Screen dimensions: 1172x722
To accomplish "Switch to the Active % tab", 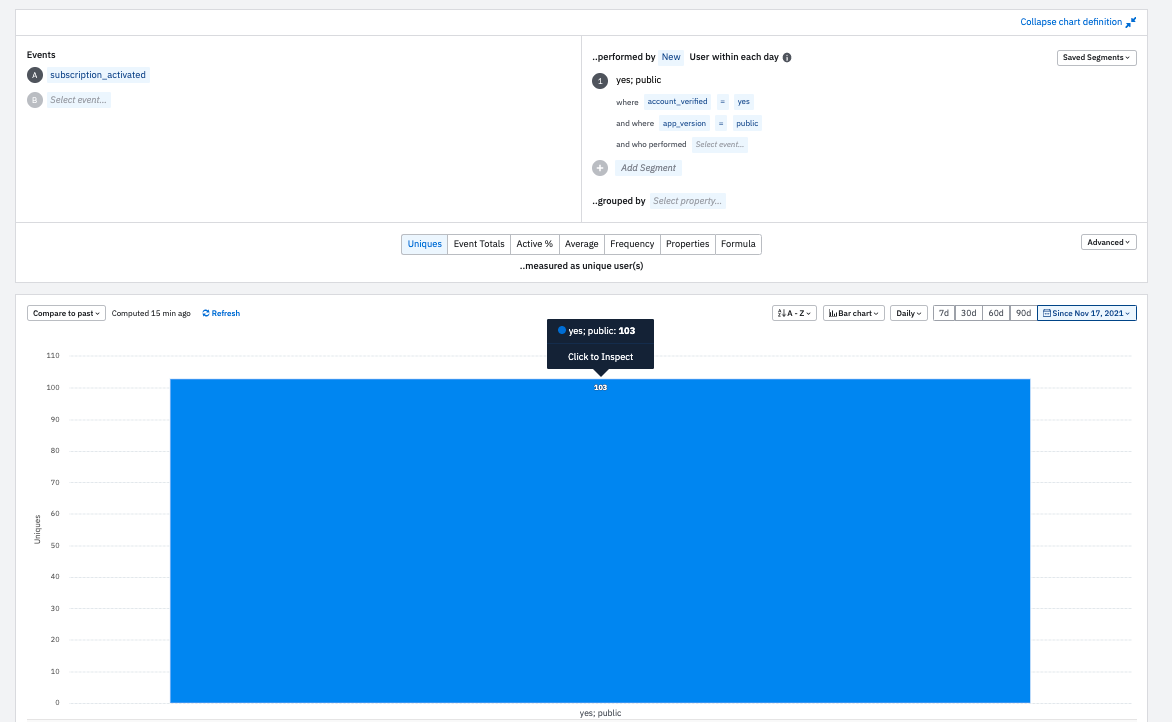I will click(534, 244).
